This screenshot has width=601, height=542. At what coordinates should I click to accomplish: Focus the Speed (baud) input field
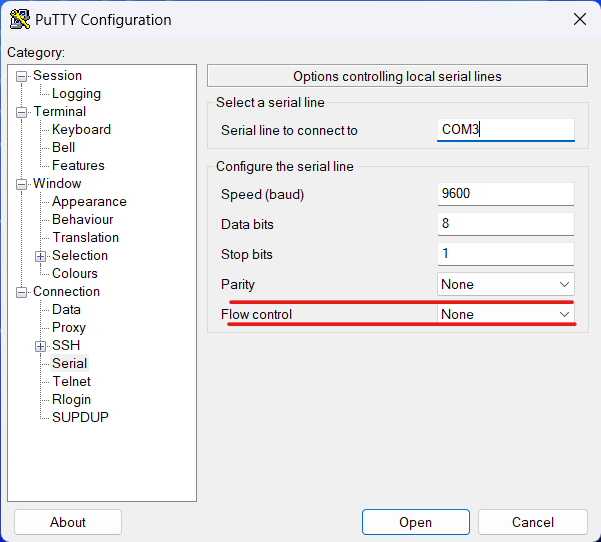pyautogui.click(x=506, y=194)
